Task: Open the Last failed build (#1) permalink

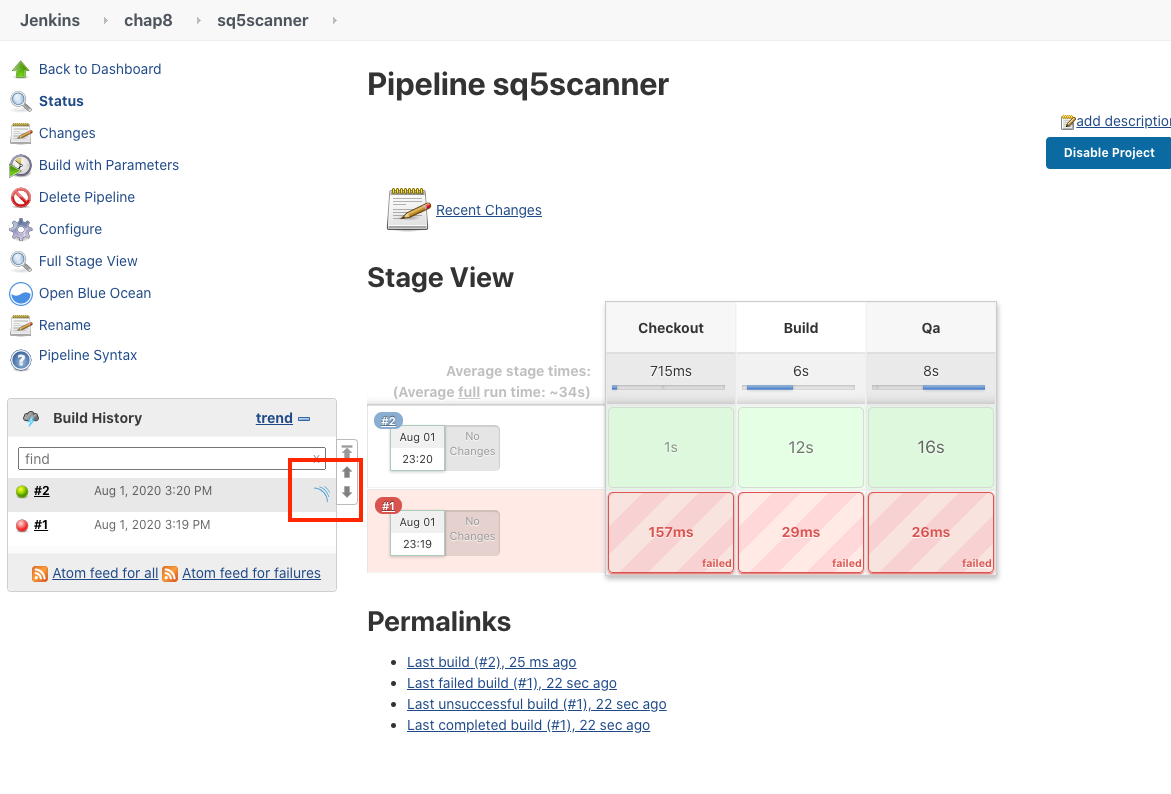Action: pyautogui.click(x=511, y=683)
